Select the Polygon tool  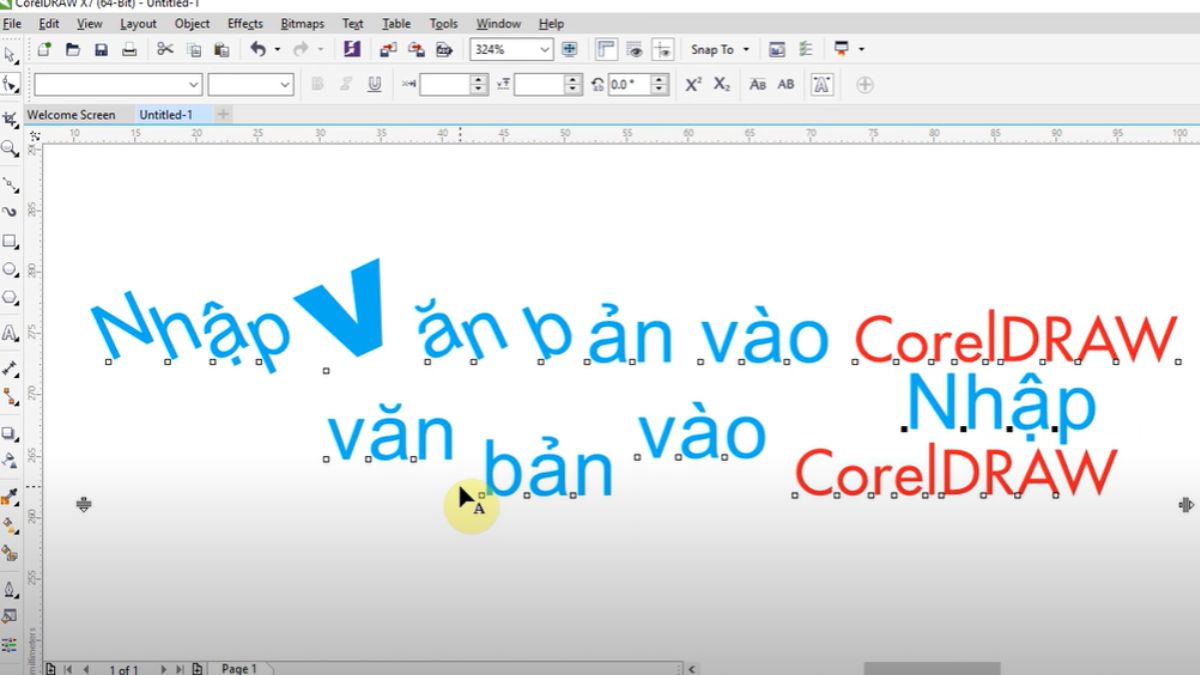pyautogui.click(x=10, y=297)
